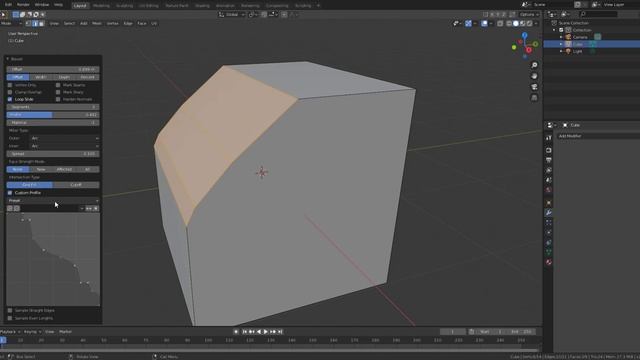The image size is (640, 360).
Task: Open the Edit menu
Action: coord(8,5)
